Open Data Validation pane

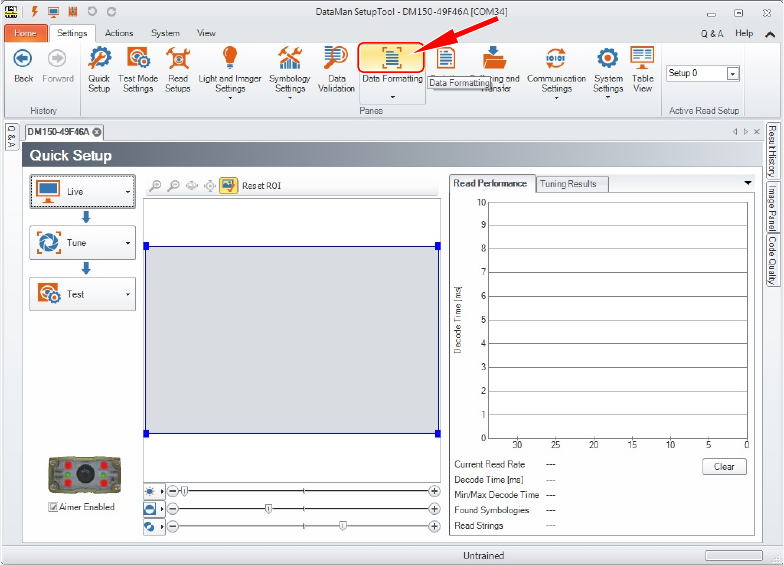tap(336, 69)
